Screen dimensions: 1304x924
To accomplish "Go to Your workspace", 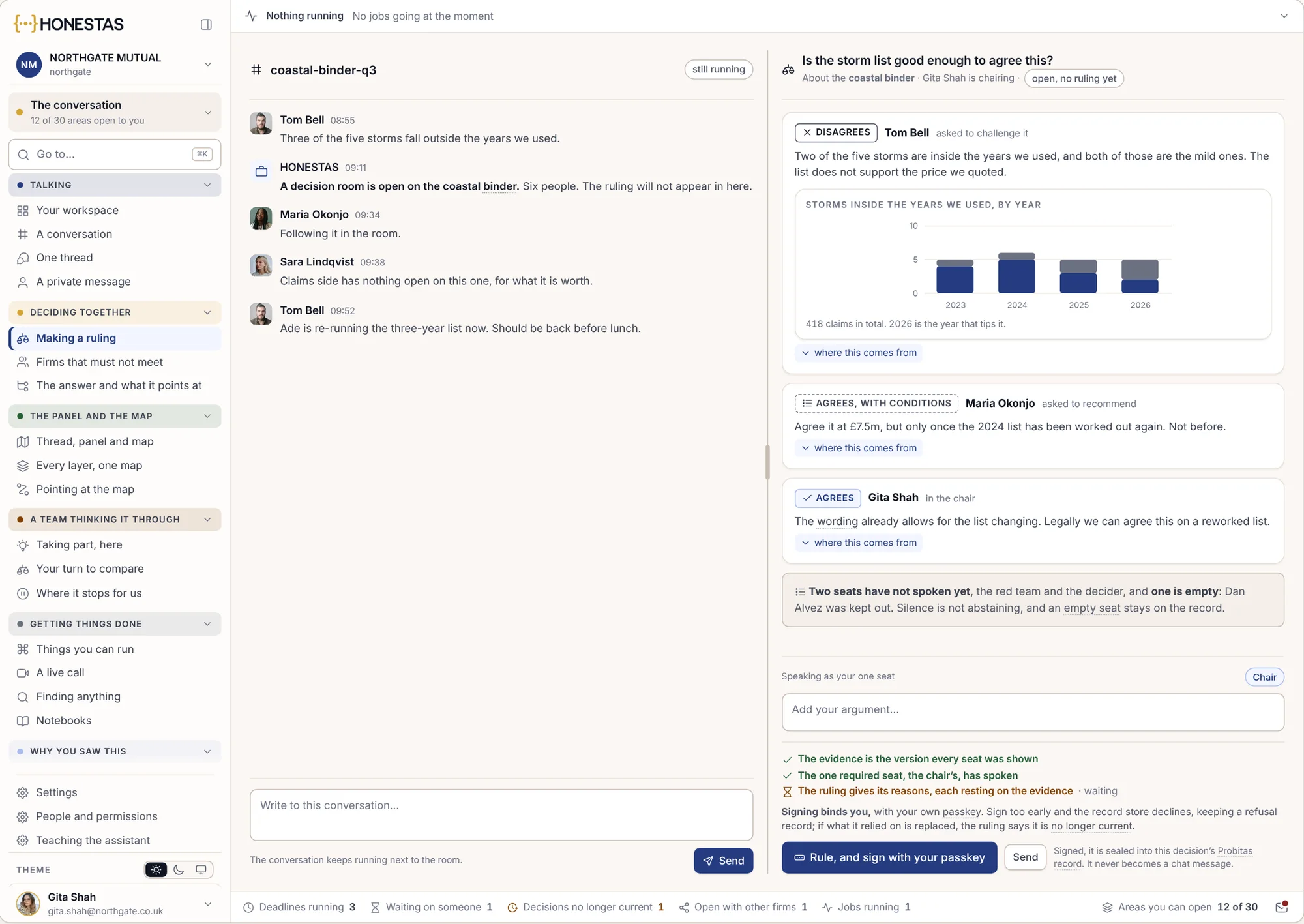I will click(115, 210).
